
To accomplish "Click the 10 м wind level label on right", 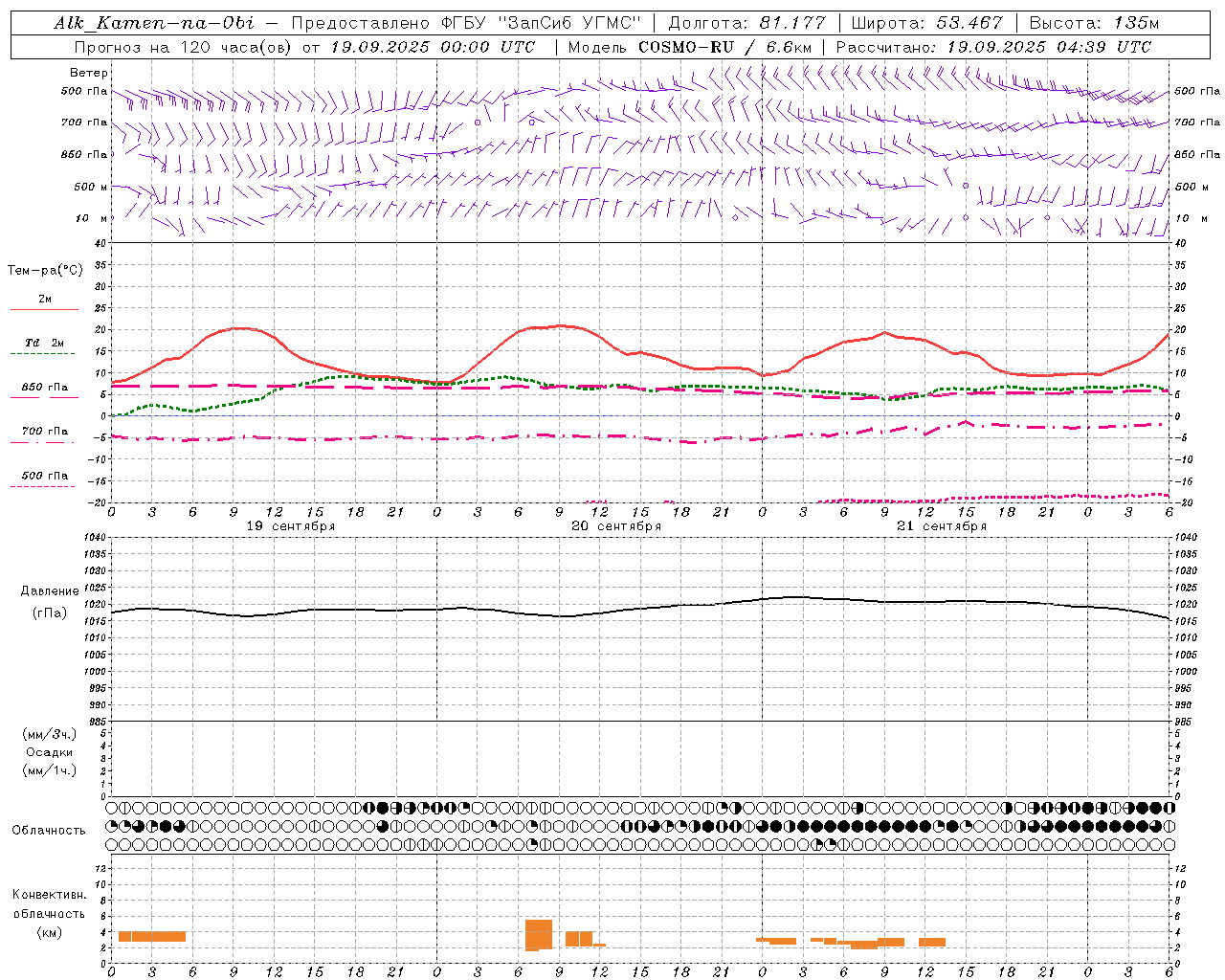I will tap(1191, 218).
